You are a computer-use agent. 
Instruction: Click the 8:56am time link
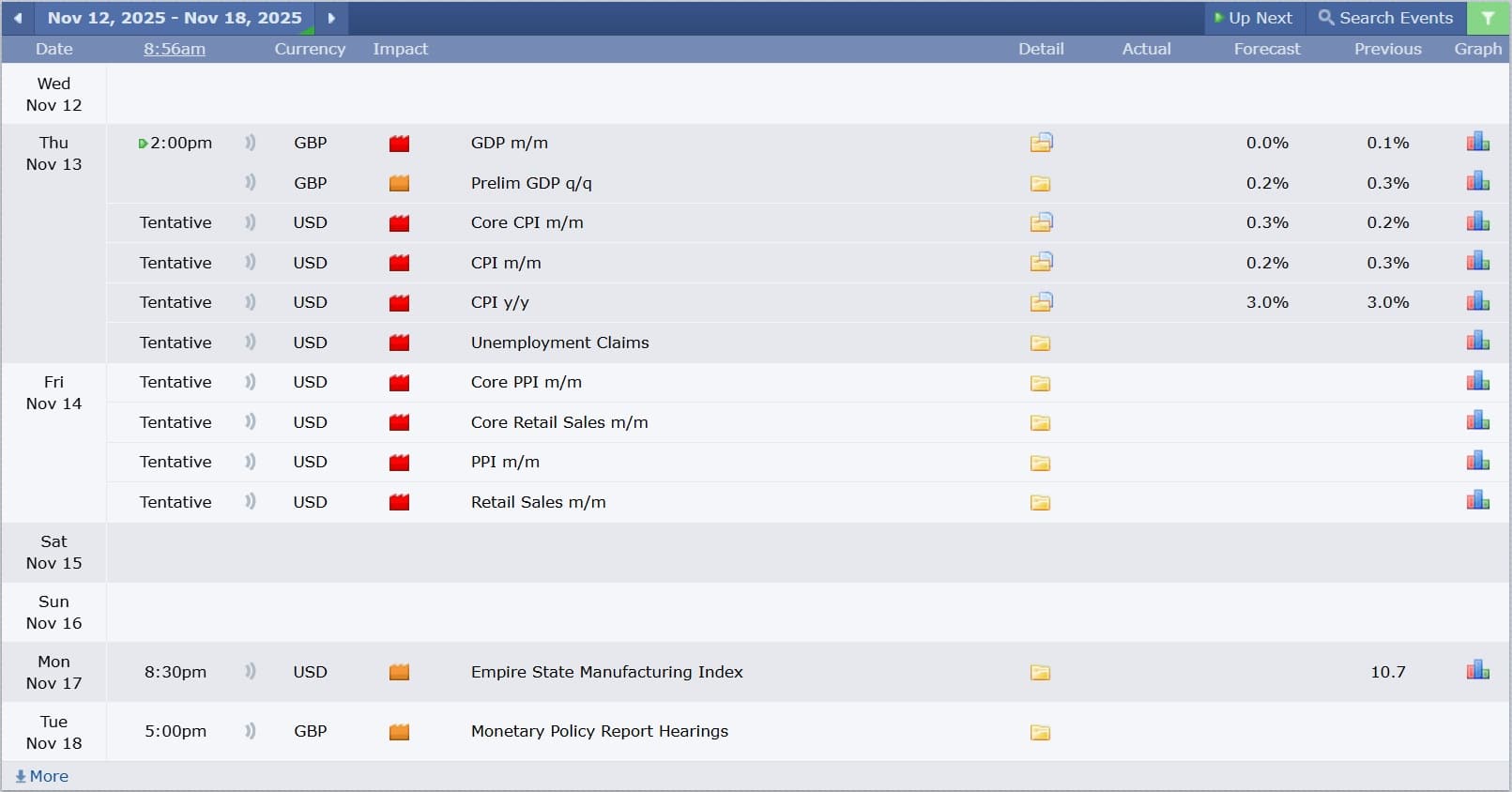[x=175, y=49]
